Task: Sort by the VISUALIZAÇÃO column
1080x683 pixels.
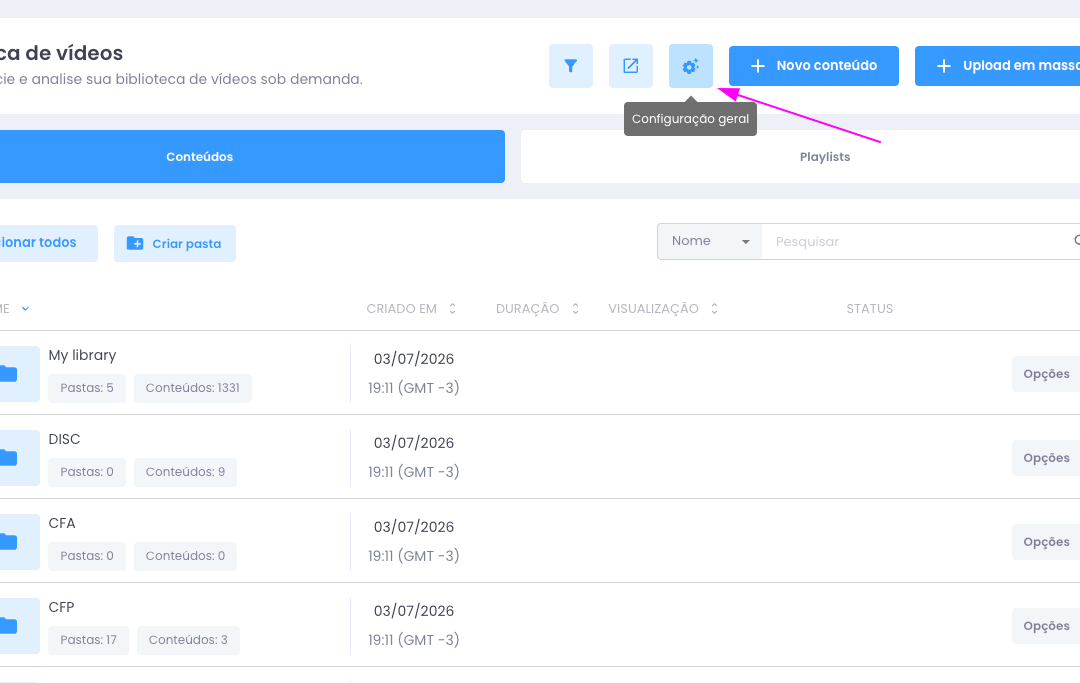Action: click(x=663, y=308)
